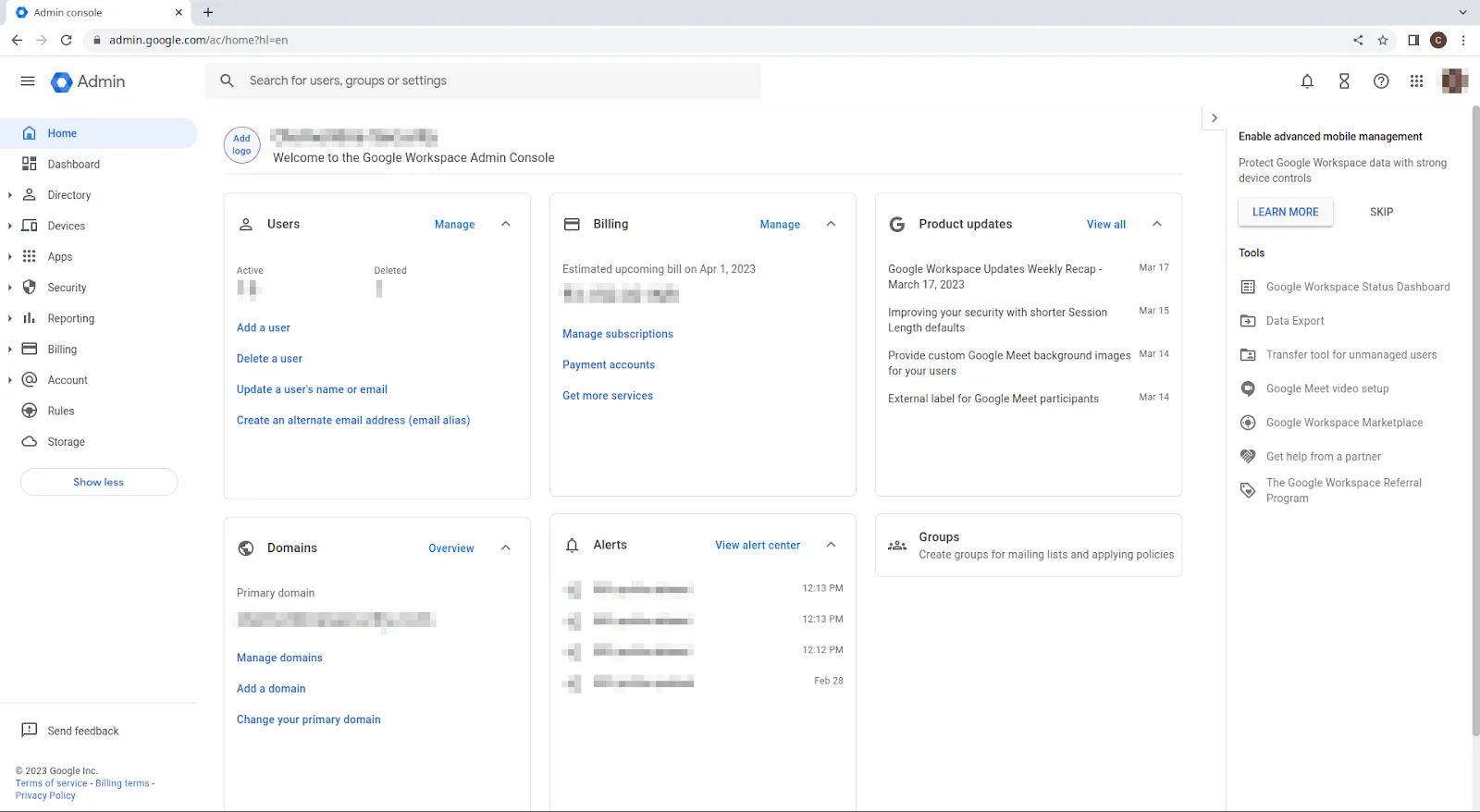Focus the search users, groups or settings field

point(483,80)
